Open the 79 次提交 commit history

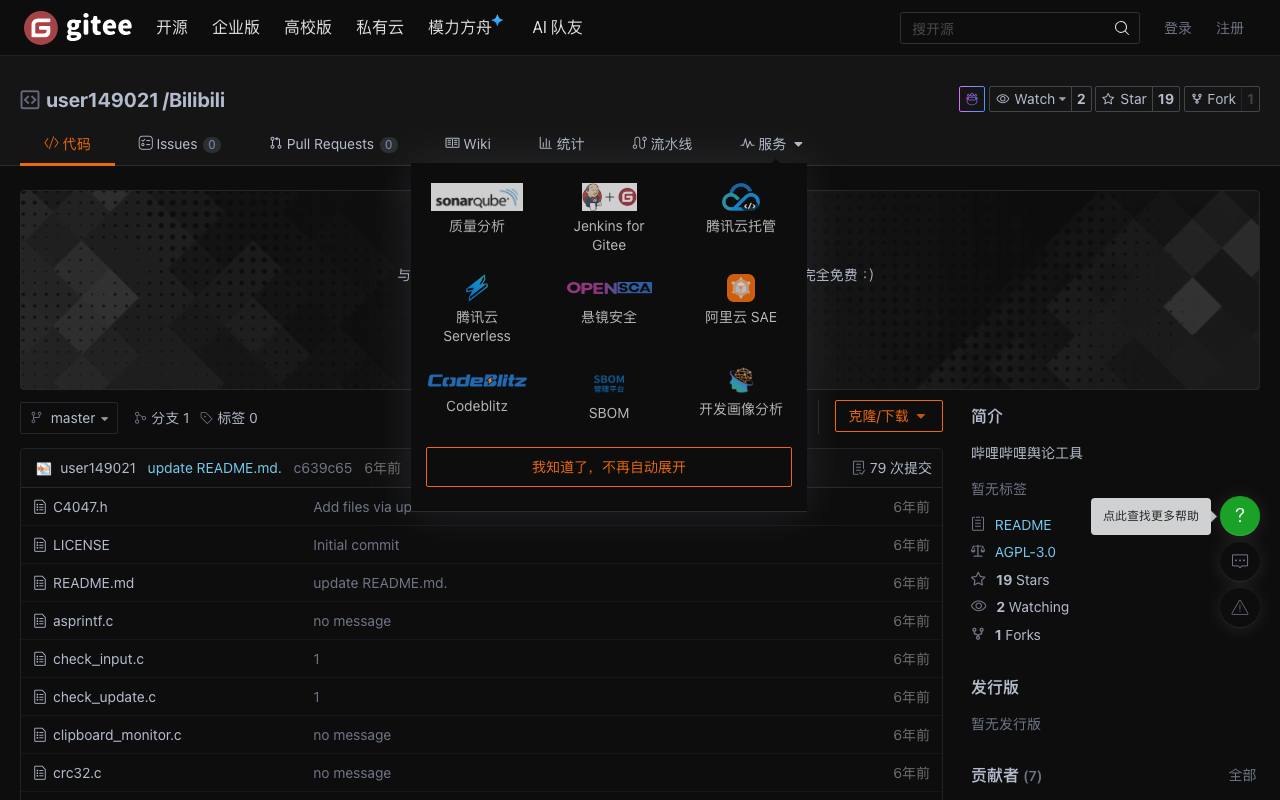(892, 468)
